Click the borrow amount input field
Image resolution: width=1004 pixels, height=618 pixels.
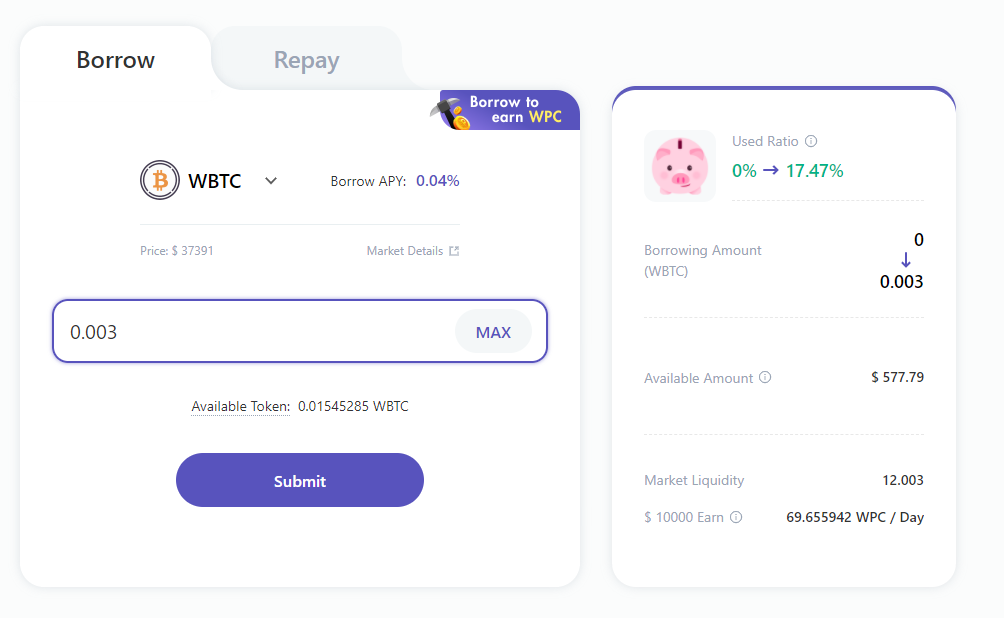click(300, 331)
